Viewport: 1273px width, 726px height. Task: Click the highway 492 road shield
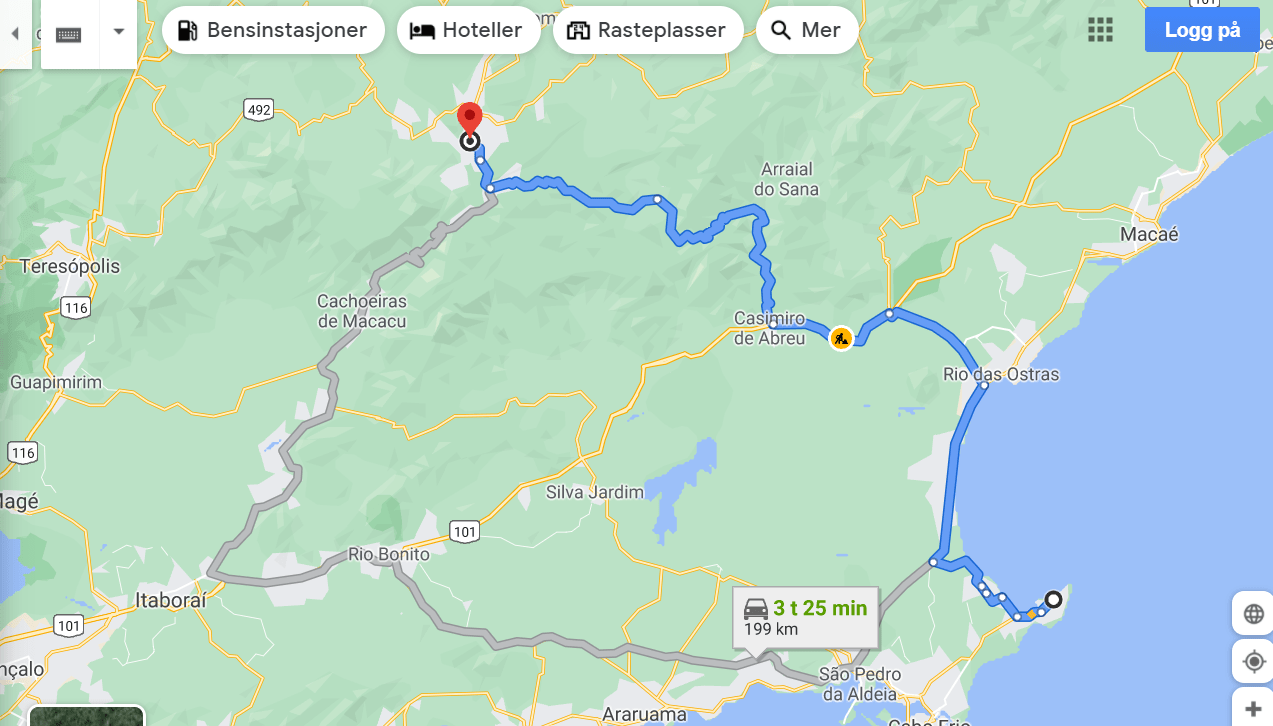tap(259, 110)
